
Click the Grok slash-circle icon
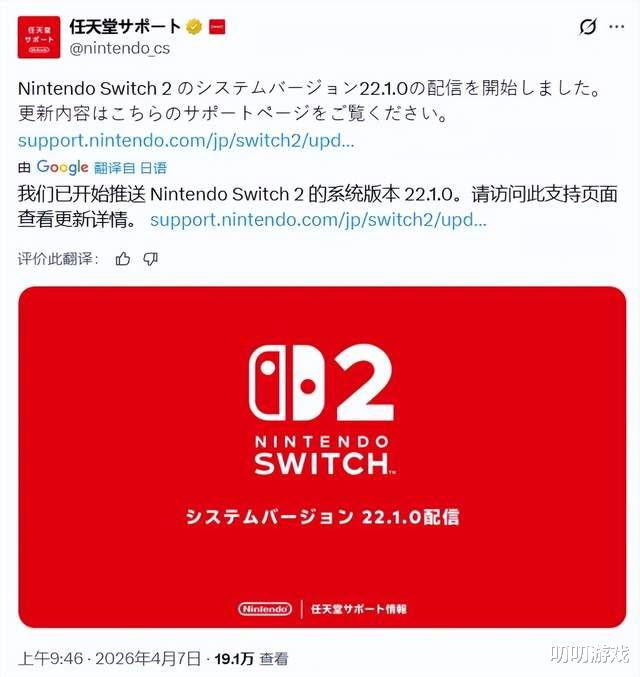588,27
